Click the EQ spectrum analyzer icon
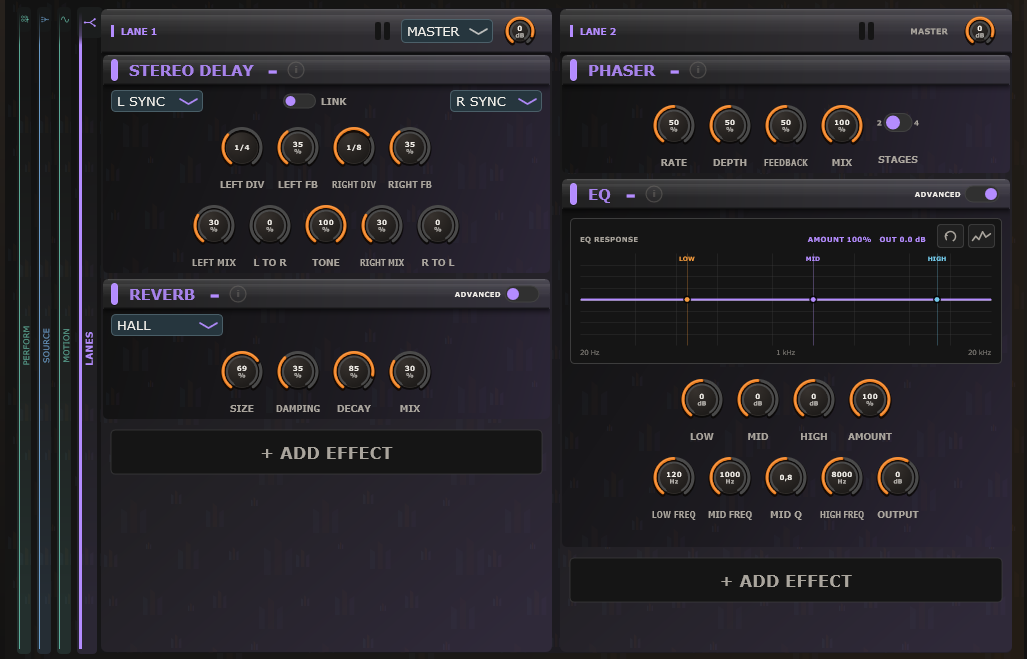This screenshot has width=1027, height=659. click(981, 236)
